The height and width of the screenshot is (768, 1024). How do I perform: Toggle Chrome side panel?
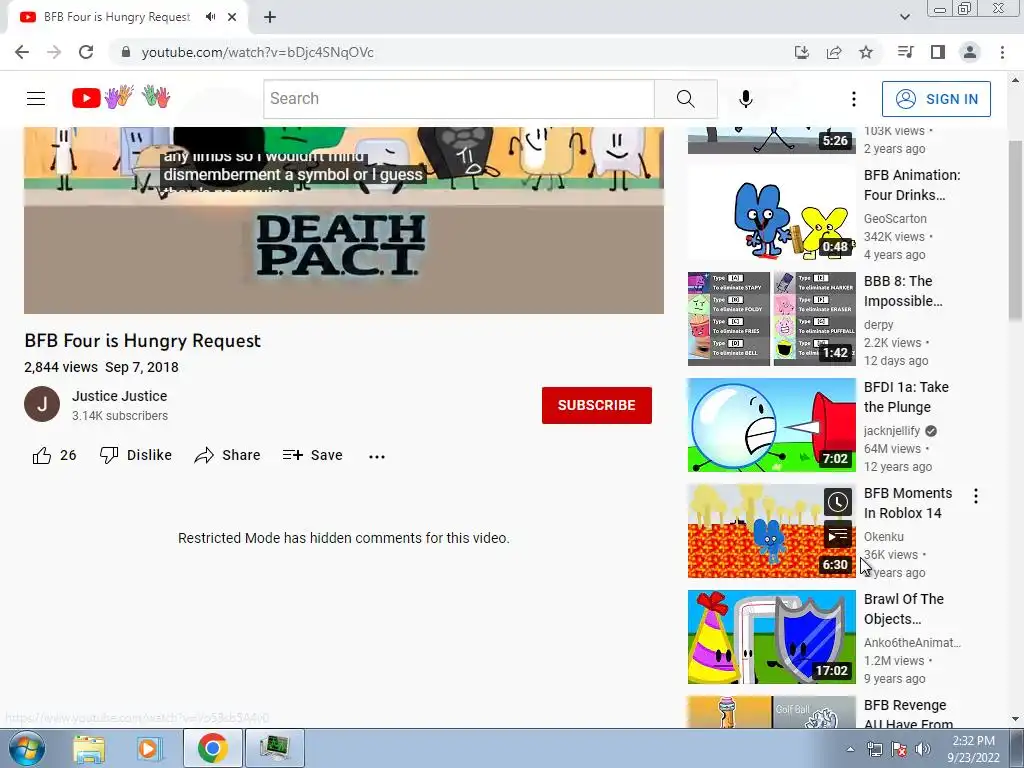(x=938, y=52)
